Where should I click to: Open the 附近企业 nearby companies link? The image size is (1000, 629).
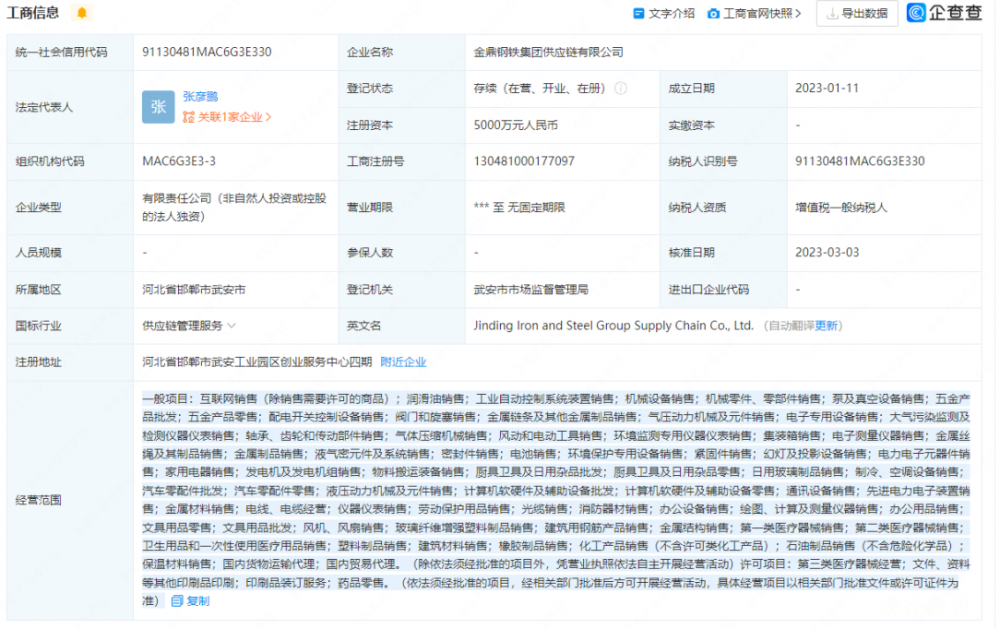point(403,362)
